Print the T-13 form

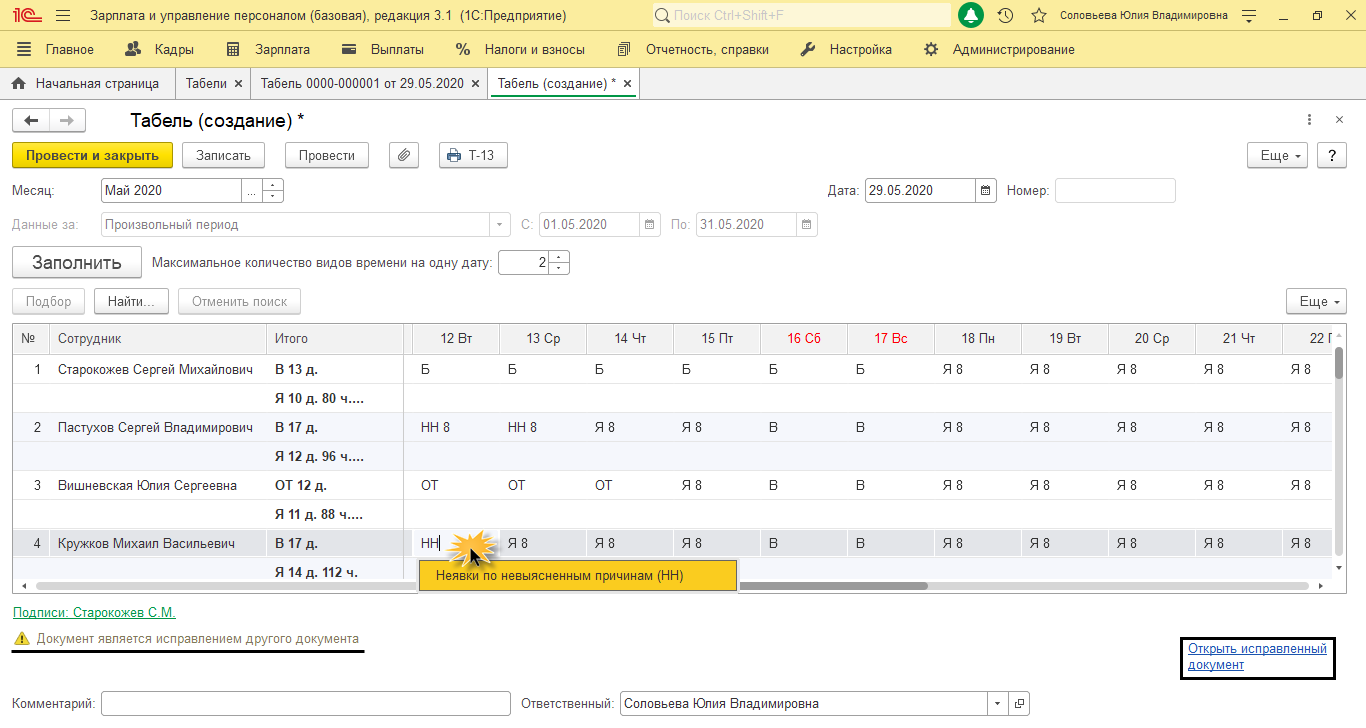[473, 156]
